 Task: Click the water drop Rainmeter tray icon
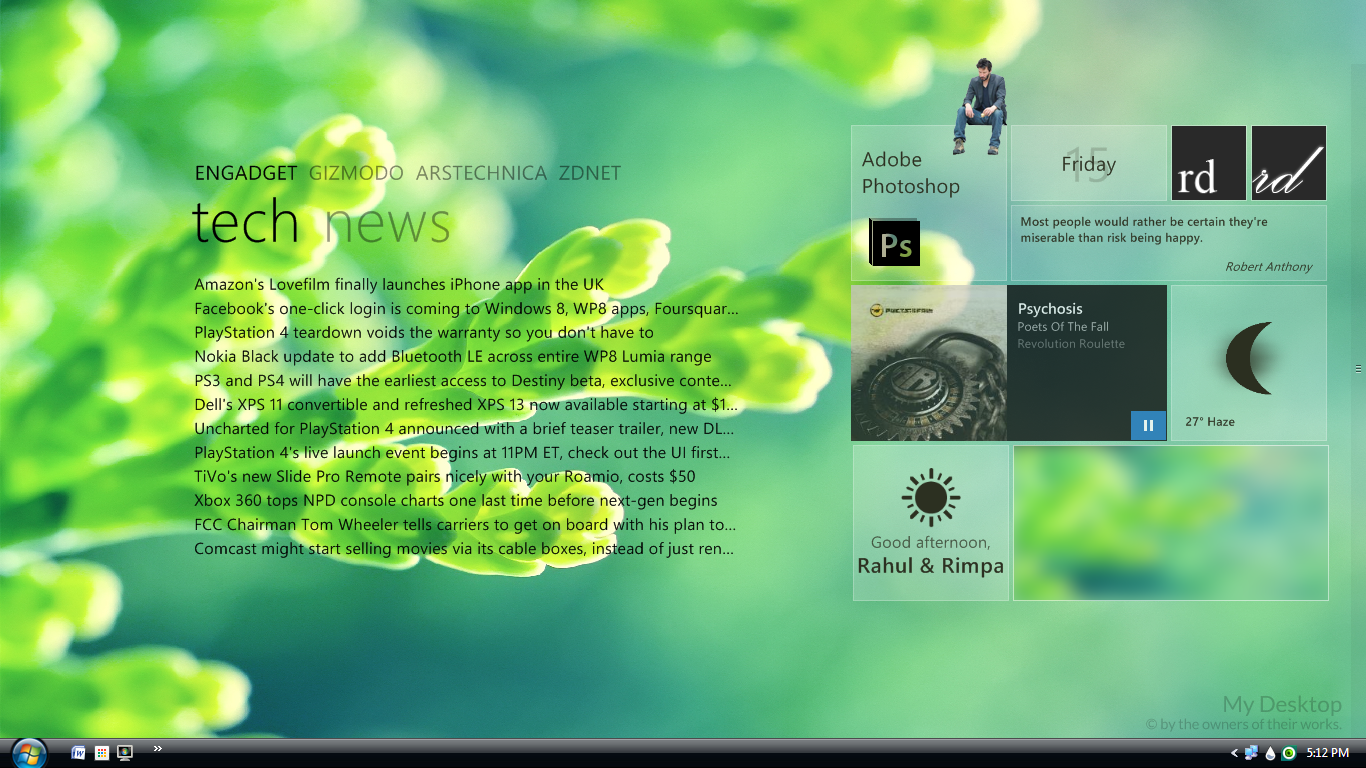tap(1271, 753)
